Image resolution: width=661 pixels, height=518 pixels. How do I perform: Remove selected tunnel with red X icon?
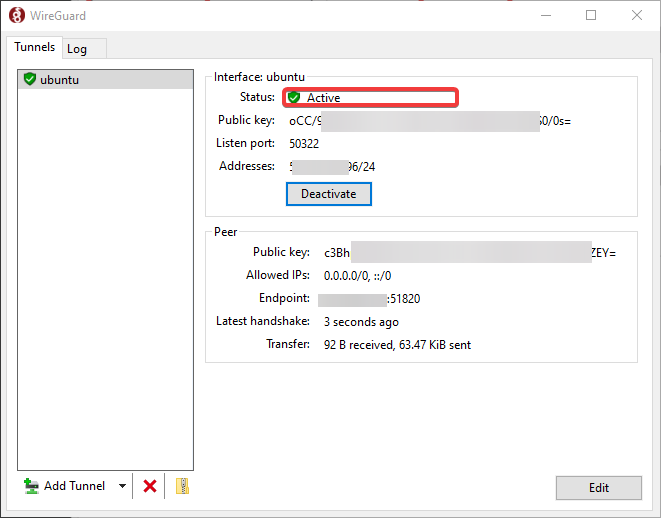(x=150, y=486)
